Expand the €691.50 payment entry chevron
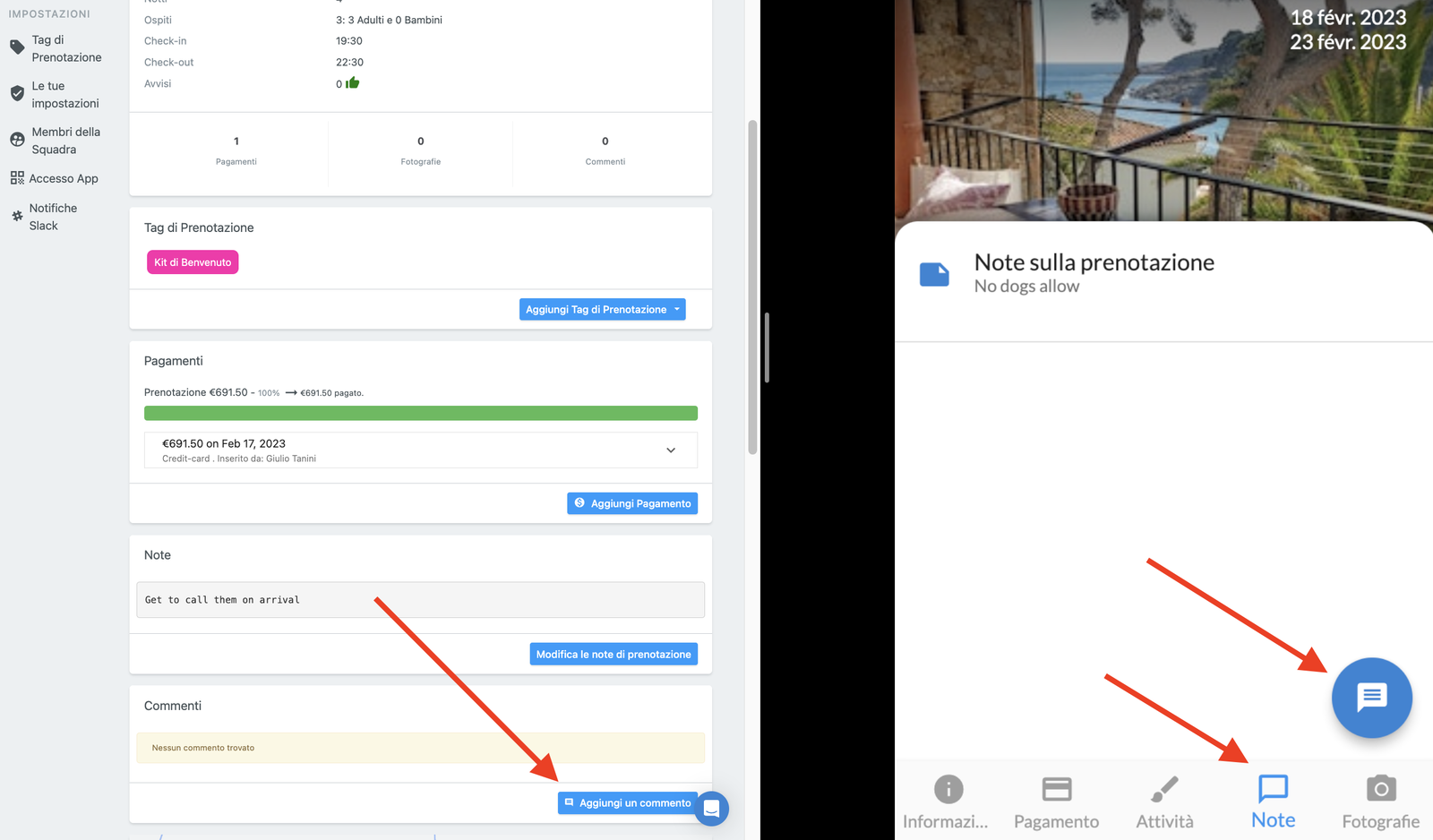The image size is (1433, 840). point(671,450)
